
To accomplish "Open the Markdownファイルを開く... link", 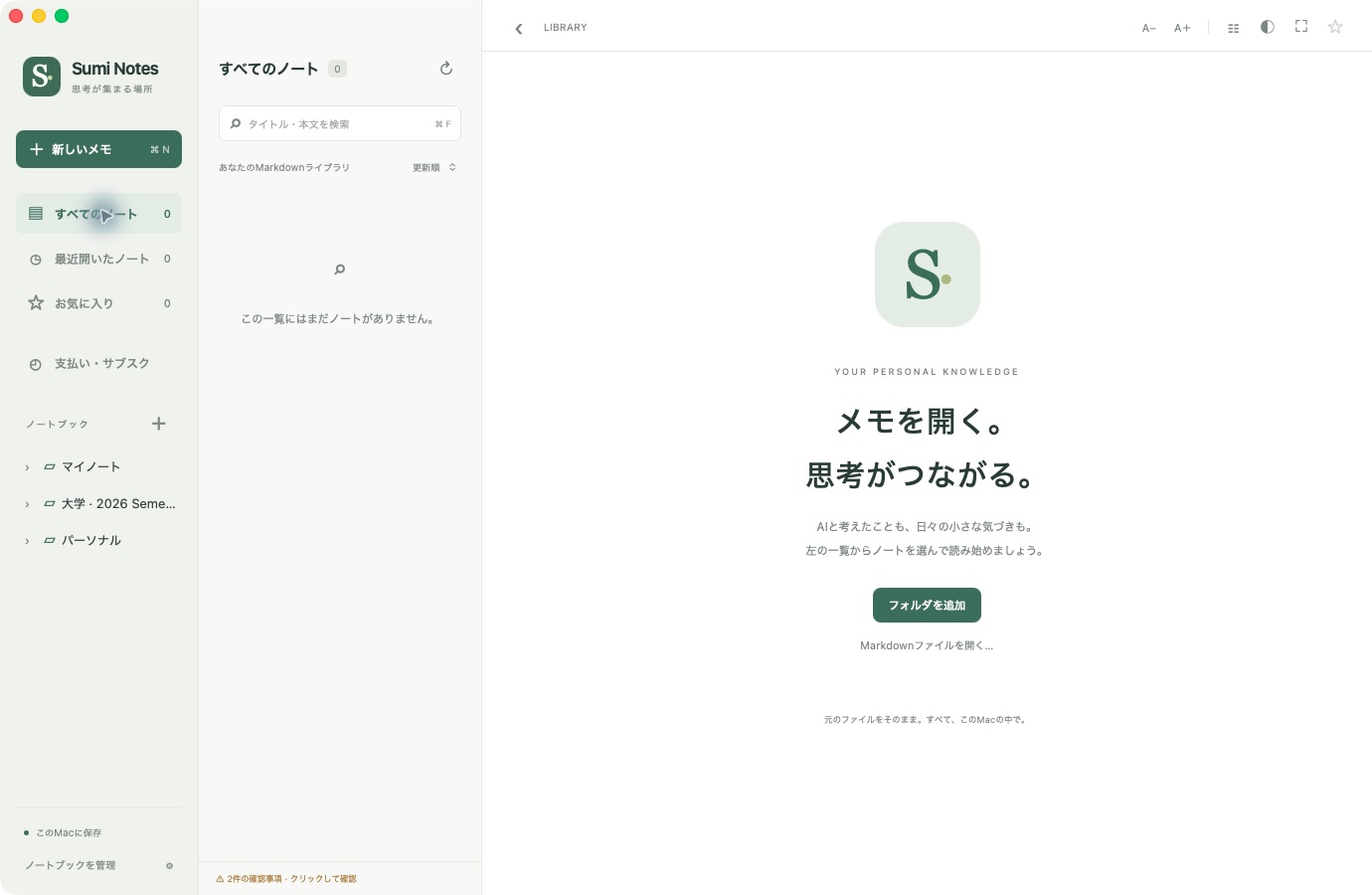I will (x=927, y=645).
